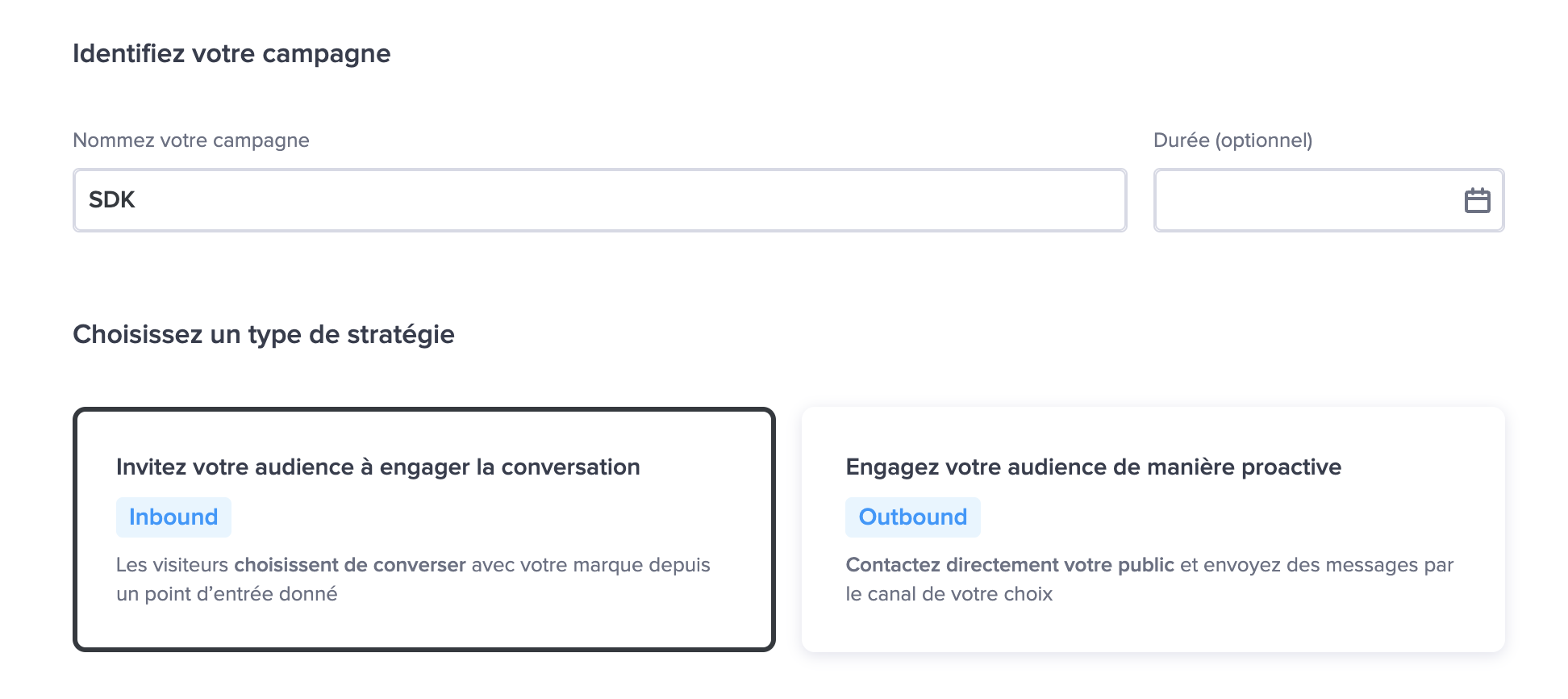
Task: Click the "Nommez votre campagne" label
Action: (191, 140)
